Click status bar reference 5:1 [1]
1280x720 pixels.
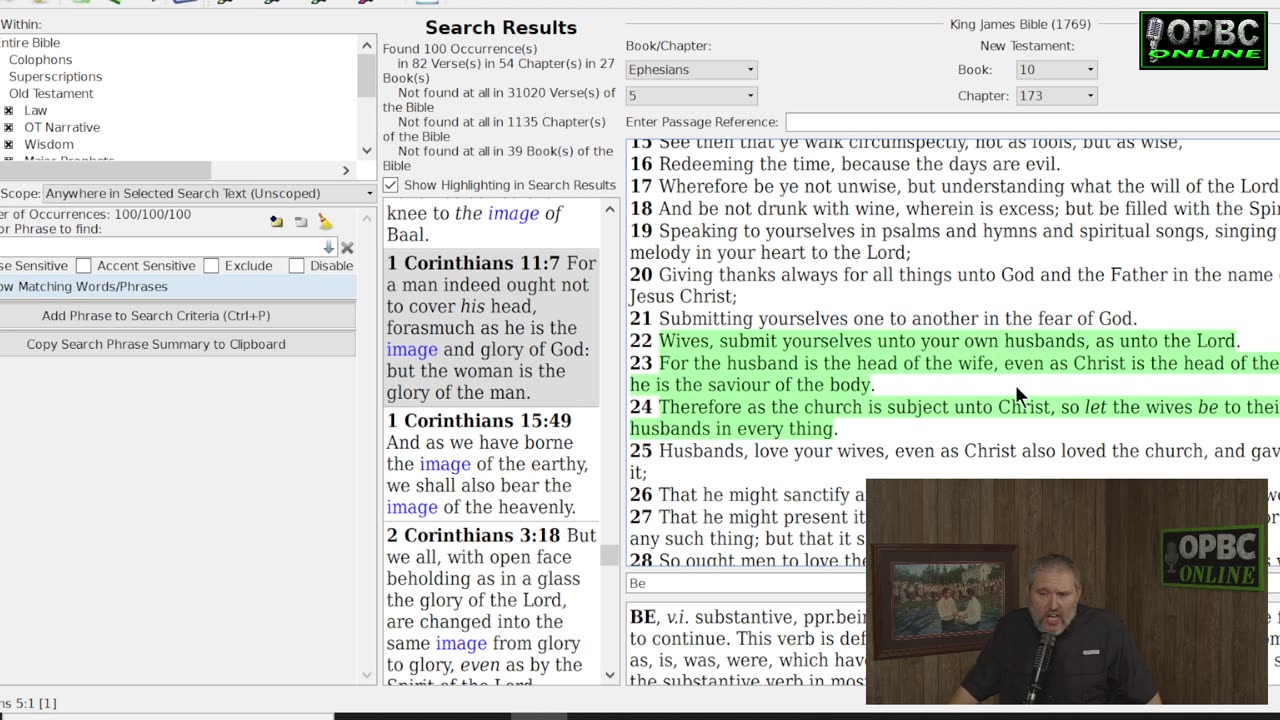(28, 703)
